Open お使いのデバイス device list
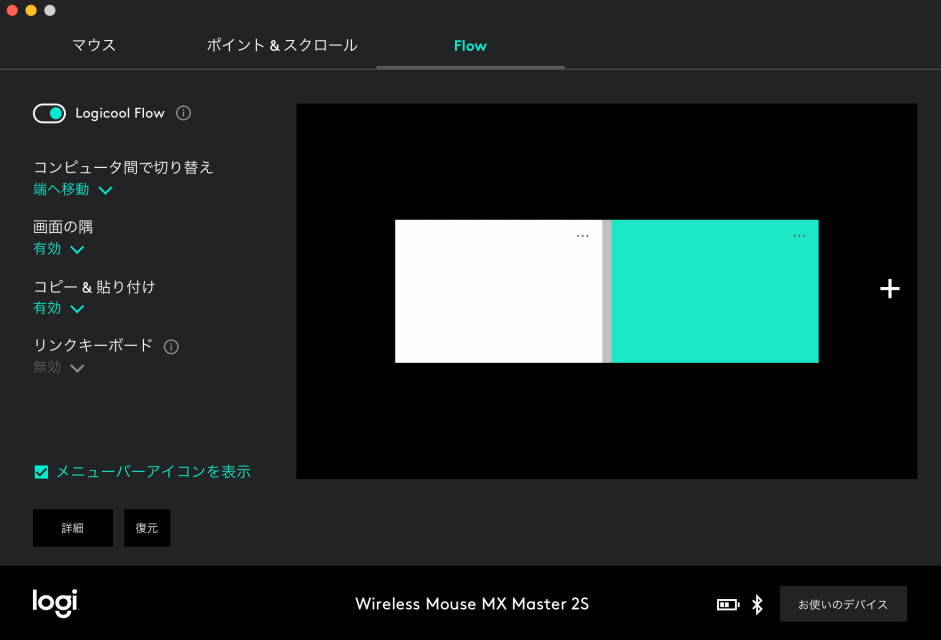941x640 pixels. [x=843, y=604]
